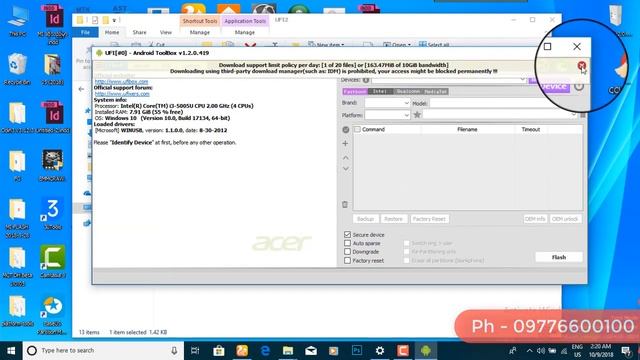Screen dimensions: 640x360
Task: Toggle the checkbox in the Command column header
Action: tap(358, 129)
